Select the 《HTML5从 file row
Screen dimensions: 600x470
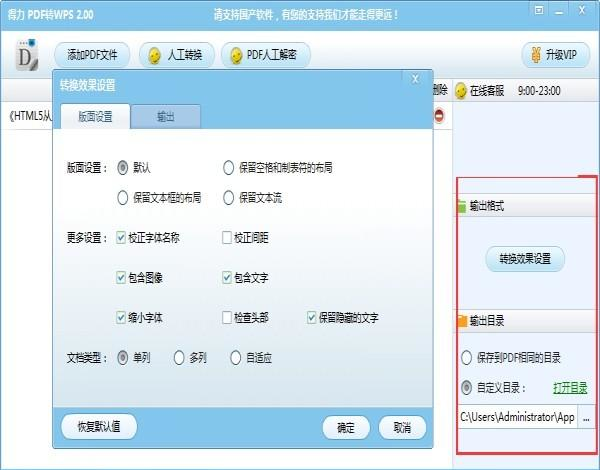point(31,116)
